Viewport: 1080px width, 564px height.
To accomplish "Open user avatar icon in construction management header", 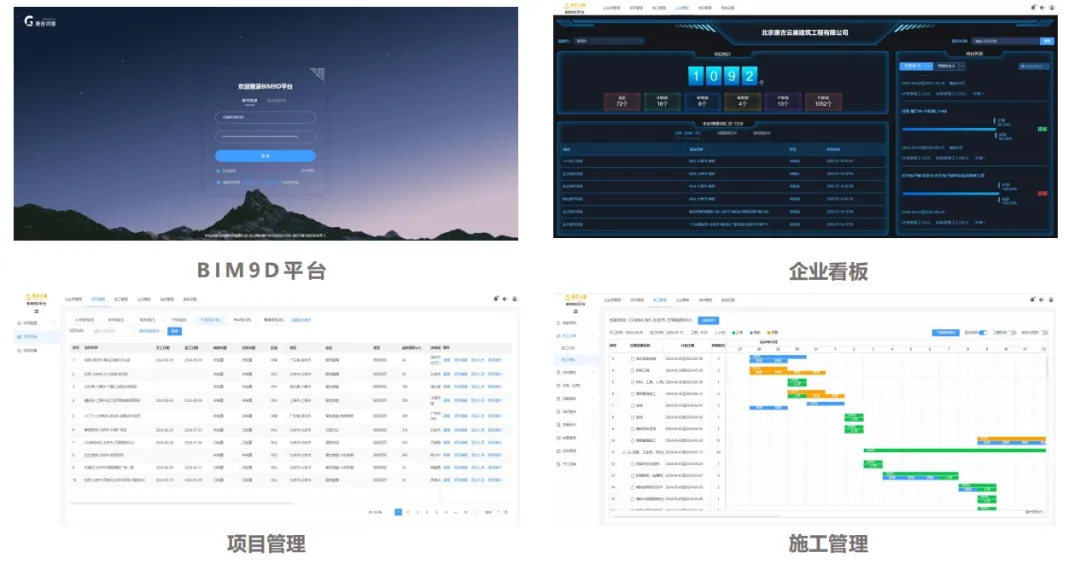I will (1051, 300).
